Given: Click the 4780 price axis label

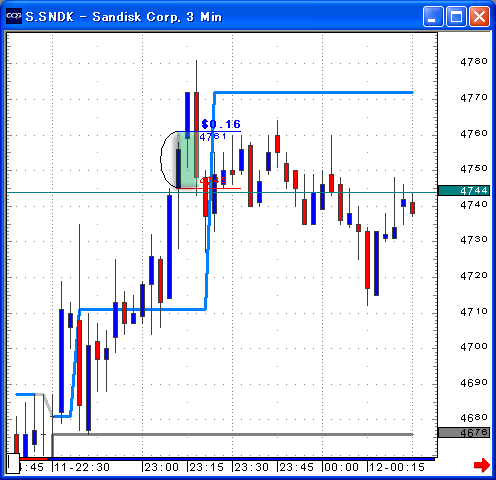Looking at the screenshot, I should tap(474, 61).
